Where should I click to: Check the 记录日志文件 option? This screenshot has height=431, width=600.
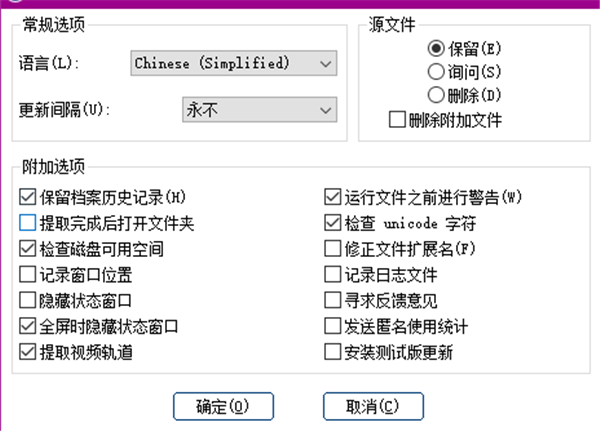point(333,274)
